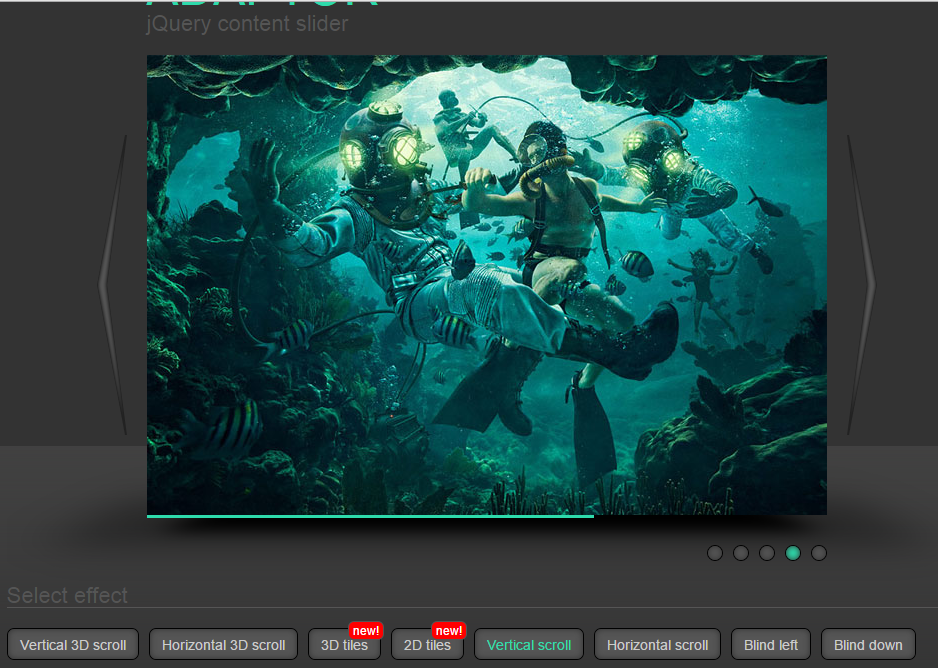Jump to the first slide dot

[715, 553]
